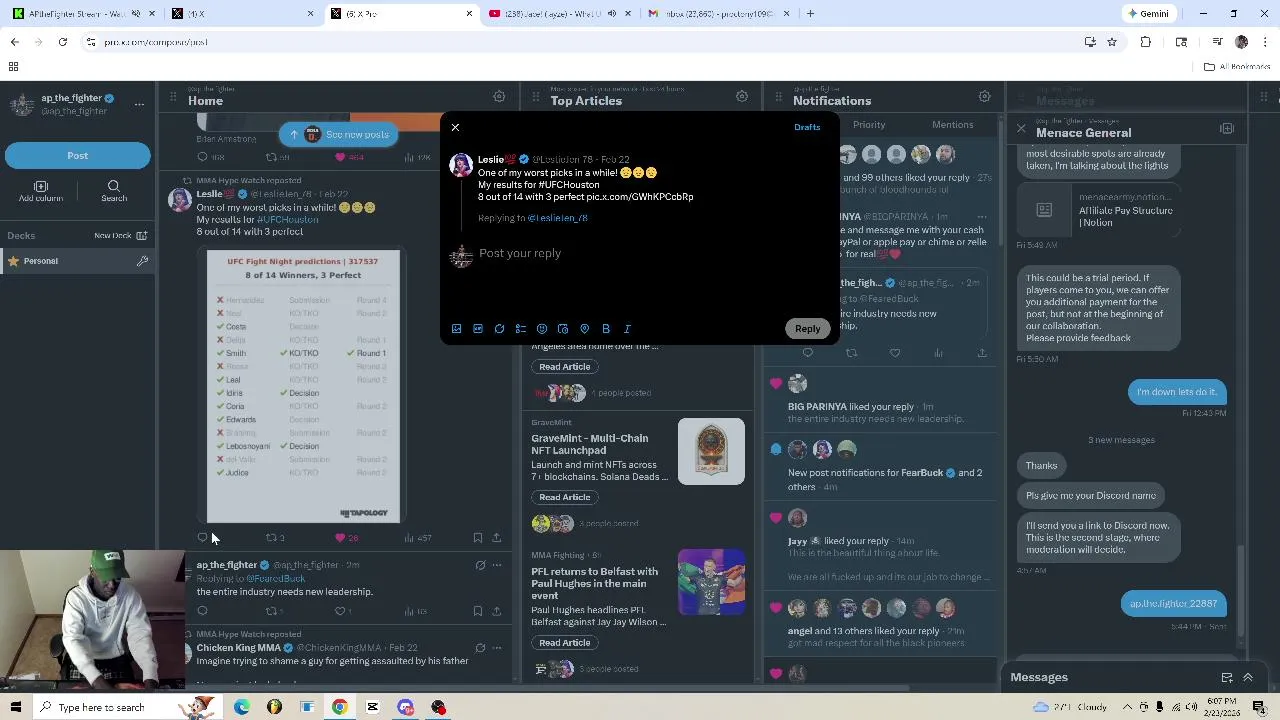The height and width of the screenshot is (720, 1280).
Task: Toggle italic formatting in reply composer
Action: [627, 329]
